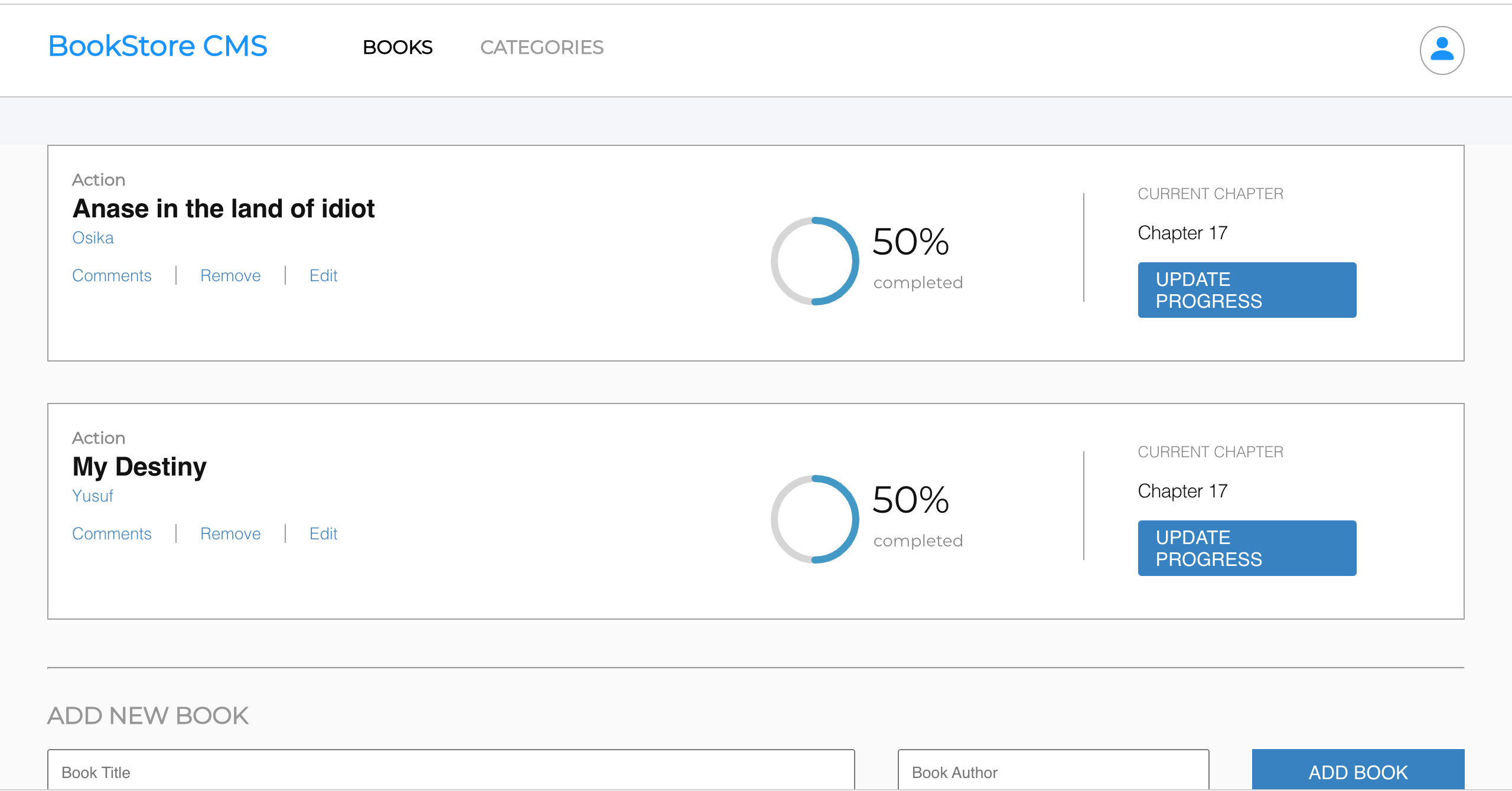The height and width of the screenshot is (791, 1512).
Task: Expand BOOKS navigation dropdown
Action: click(398, 47)
